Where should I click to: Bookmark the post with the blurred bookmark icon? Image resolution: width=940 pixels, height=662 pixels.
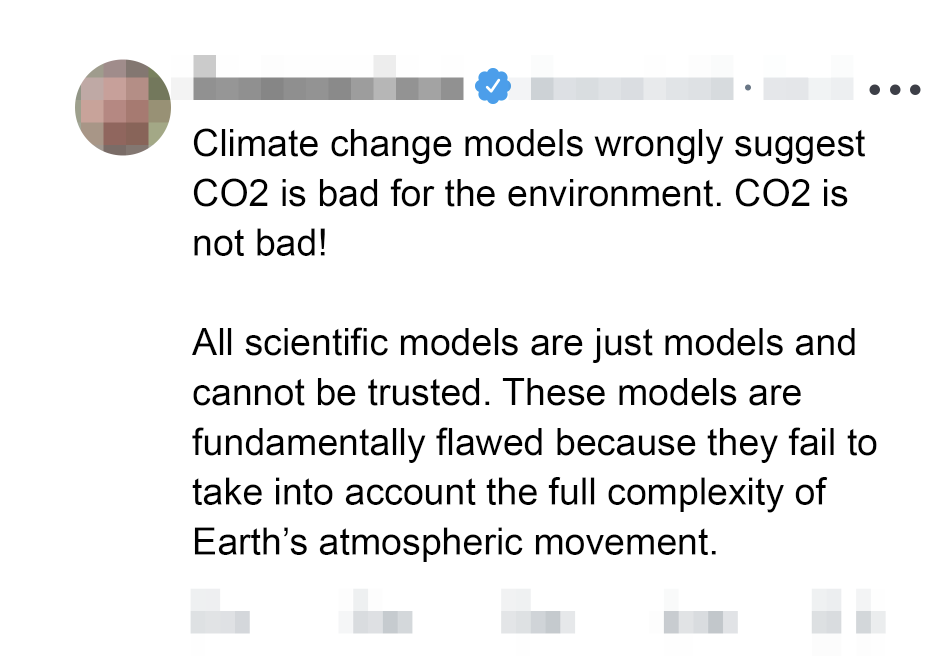click(x=826, y=609)
